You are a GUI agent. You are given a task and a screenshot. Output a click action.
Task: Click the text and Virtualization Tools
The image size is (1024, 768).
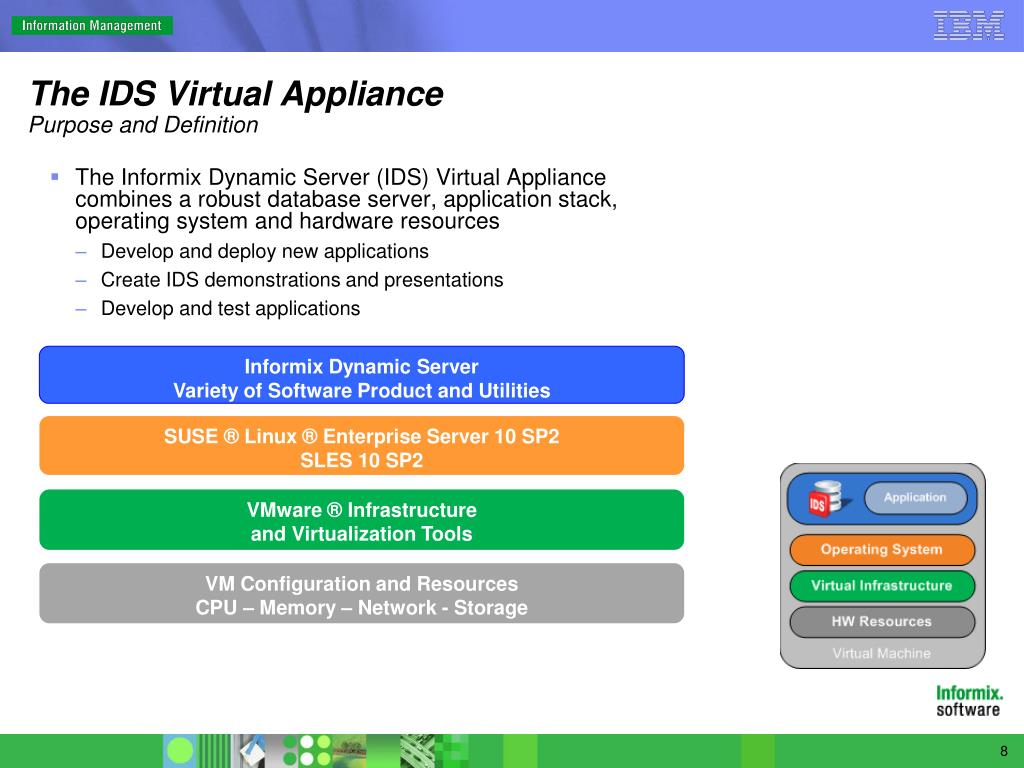[x=362, y=534]
